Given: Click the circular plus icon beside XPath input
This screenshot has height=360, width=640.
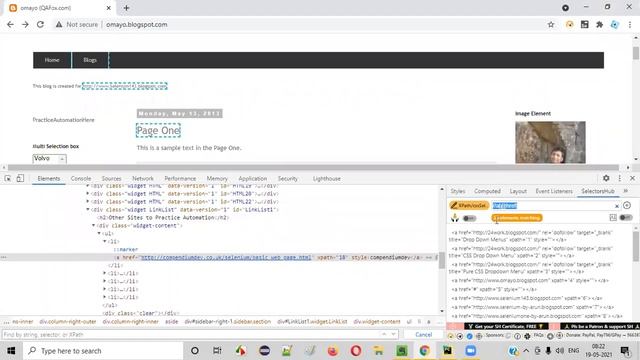Looking at the screenshot, I should 627,205.
